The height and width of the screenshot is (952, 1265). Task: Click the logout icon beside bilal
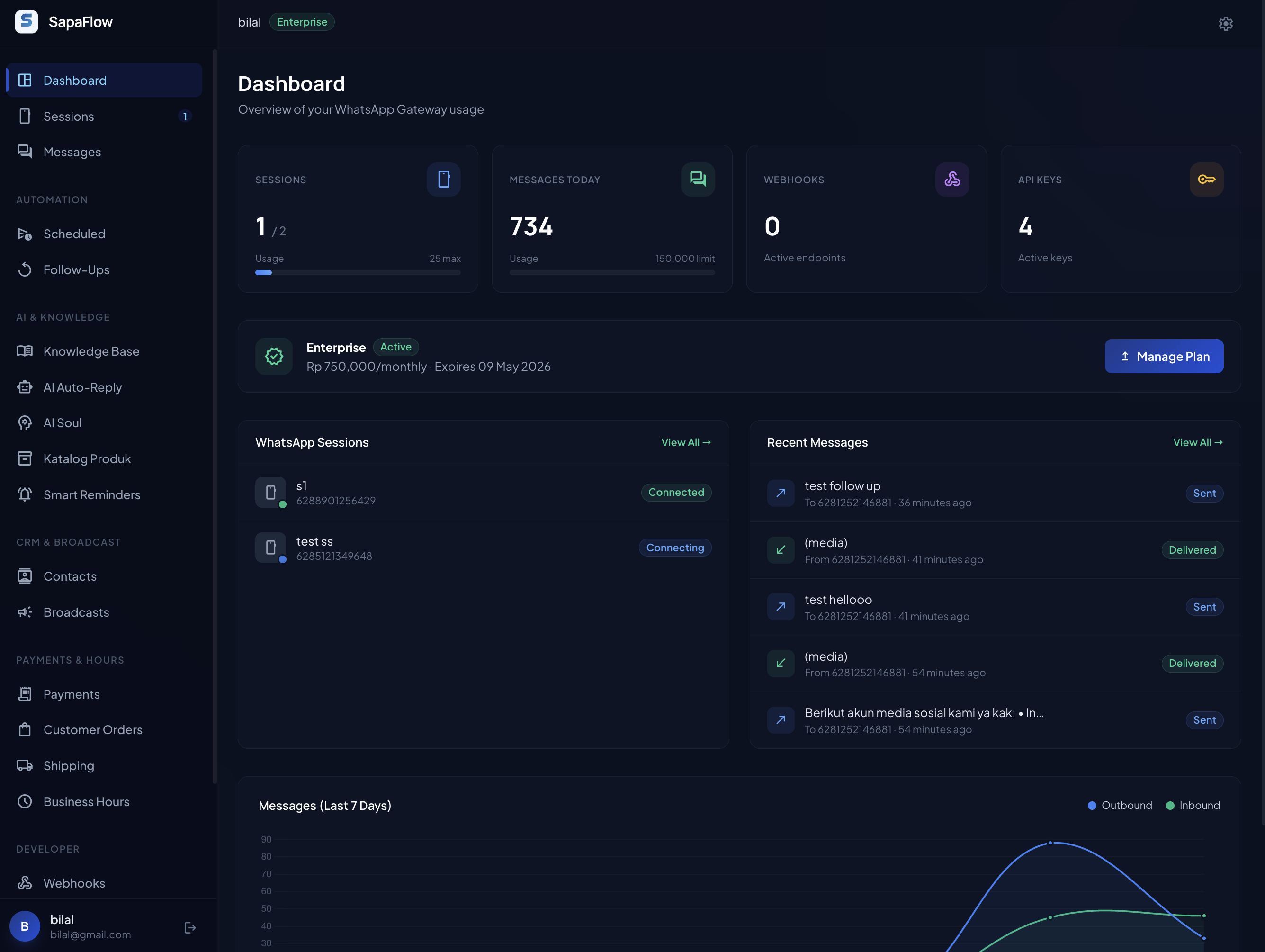[190, 927]
